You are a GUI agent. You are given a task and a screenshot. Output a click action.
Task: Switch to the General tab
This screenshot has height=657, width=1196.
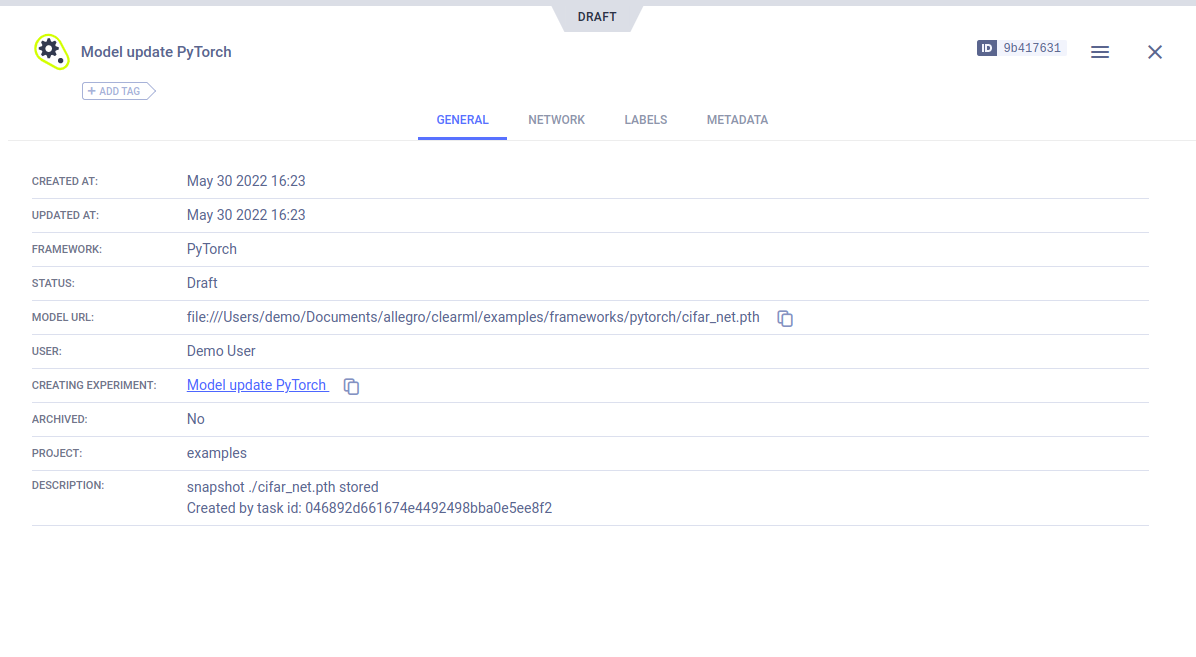pos(462,120)
